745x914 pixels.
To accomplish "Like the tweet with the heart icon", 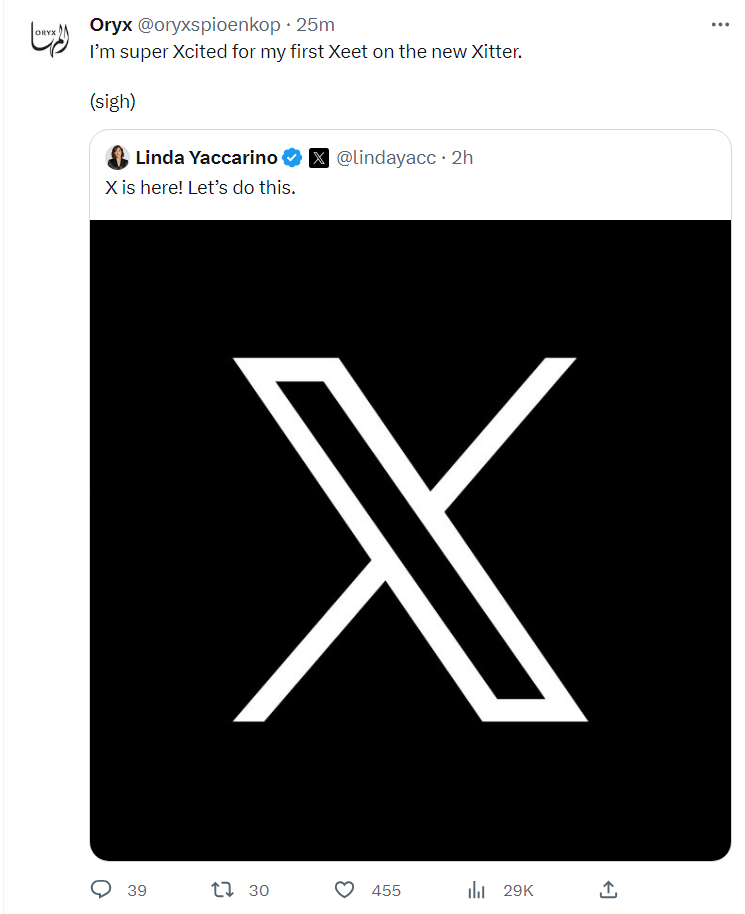I will click(345, 889).
